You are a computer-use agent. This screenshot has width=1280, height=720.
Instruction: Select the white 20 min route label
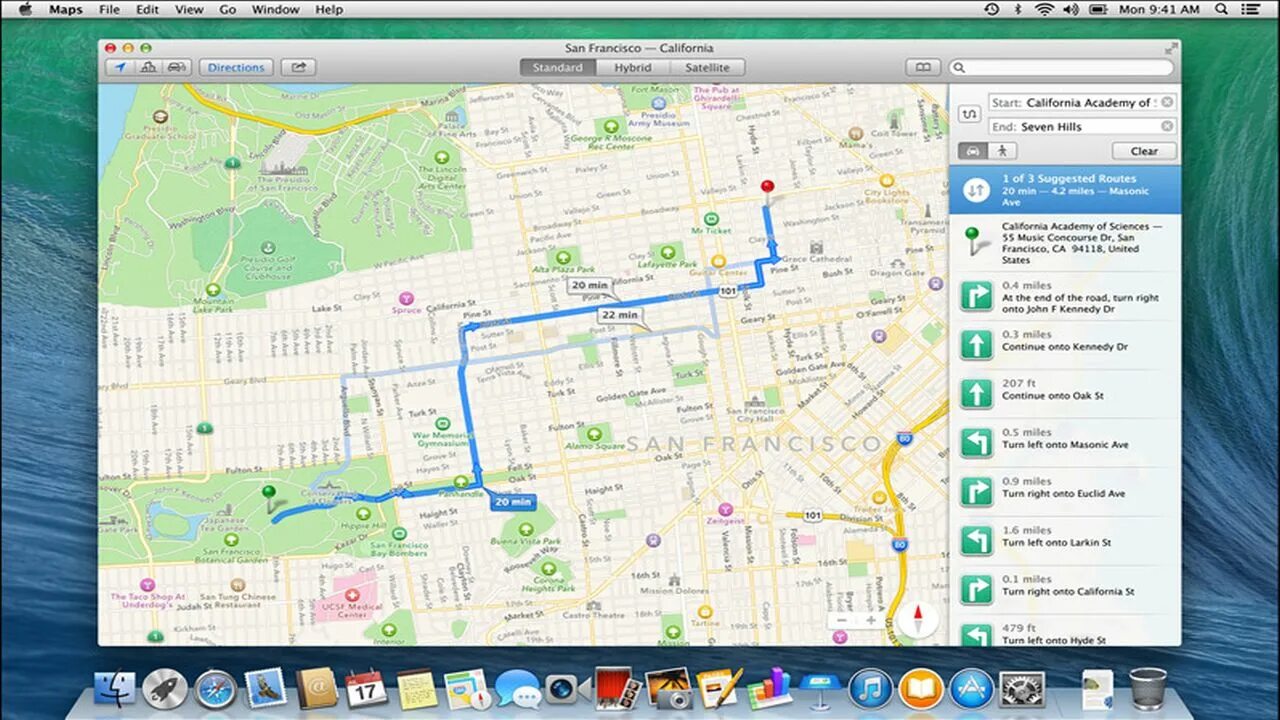click(x=589, y=285)
